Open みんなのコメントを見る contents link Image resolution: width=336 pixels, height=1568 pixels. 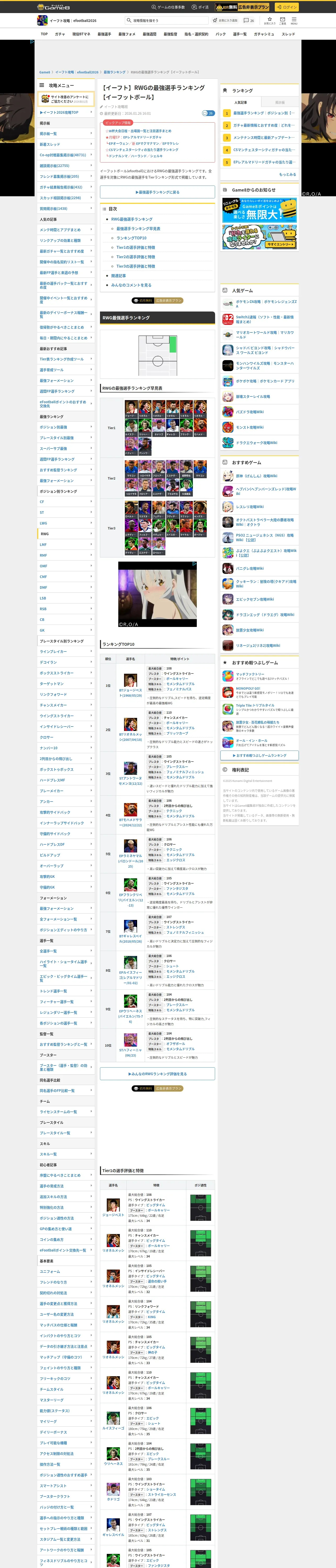tap(131, 285)
